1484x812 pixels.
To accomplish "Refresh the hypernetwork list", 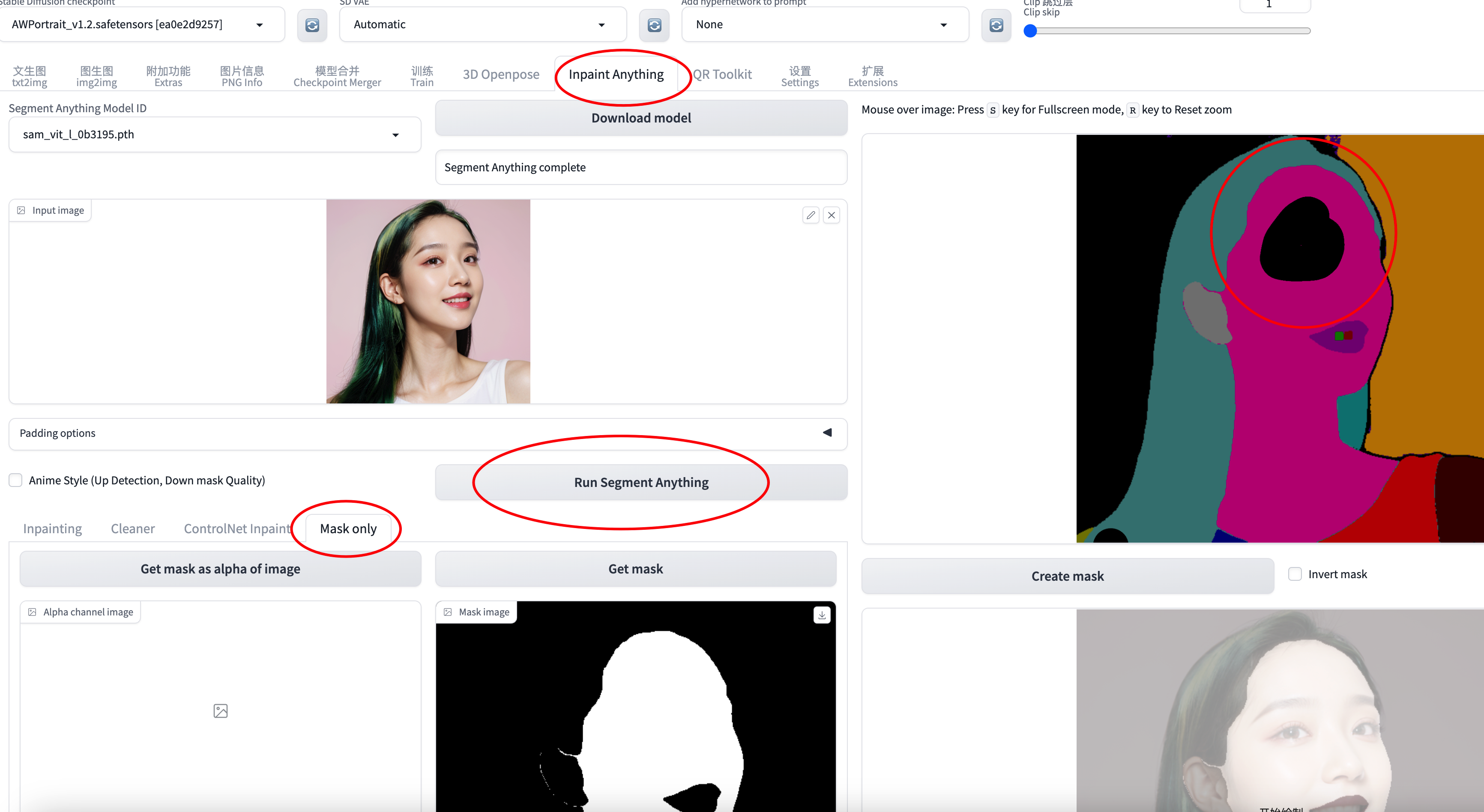I will coord(996,25).
